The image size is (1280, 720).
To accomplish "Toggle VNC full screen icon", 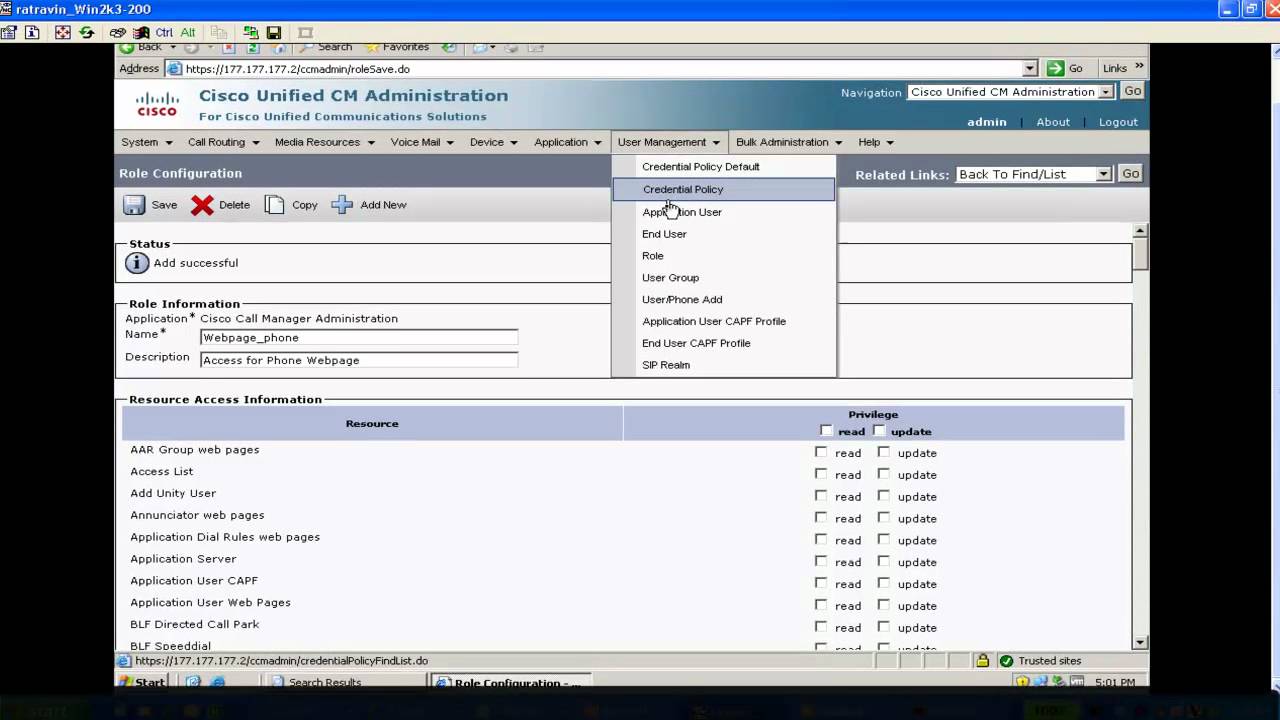I will (x=63, y=32).
